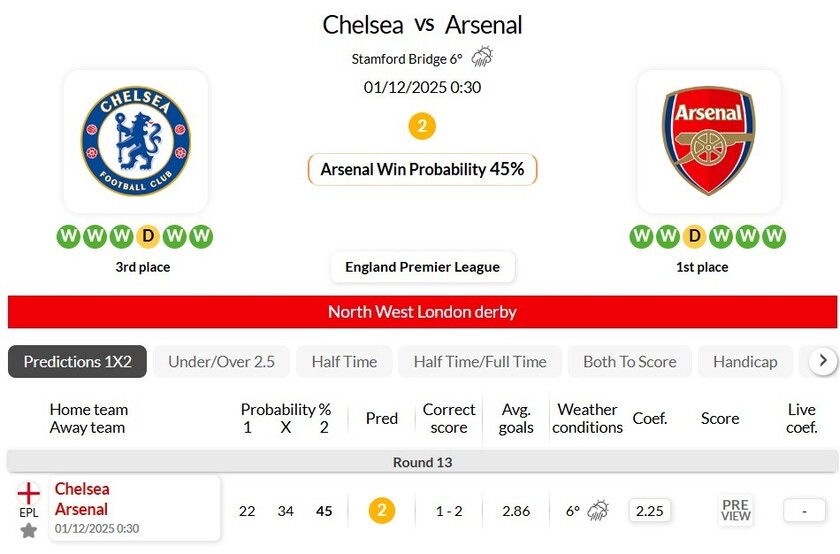
Task: Click Chelsea's yellow D draw form badge
Action: pyautogui.click(x=148, y=237)
